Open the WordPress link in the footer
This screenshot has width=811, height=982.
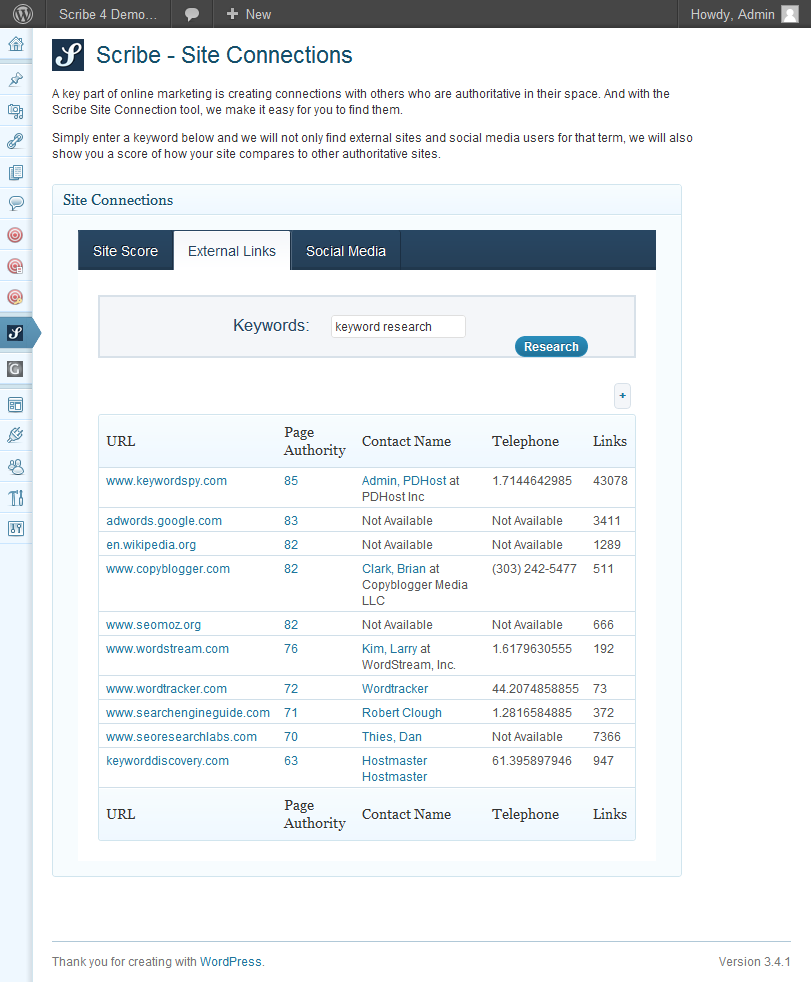230,961
